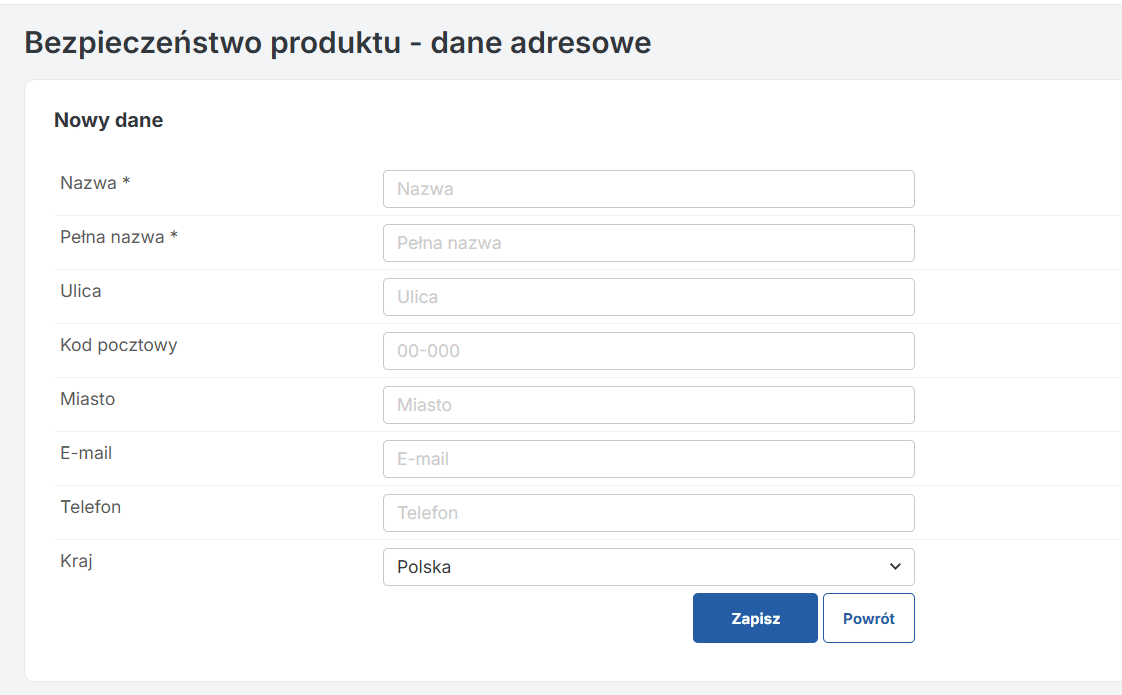Click the Telefon input box
Viewport: 1122px width, 695px height.
[648, 513]
